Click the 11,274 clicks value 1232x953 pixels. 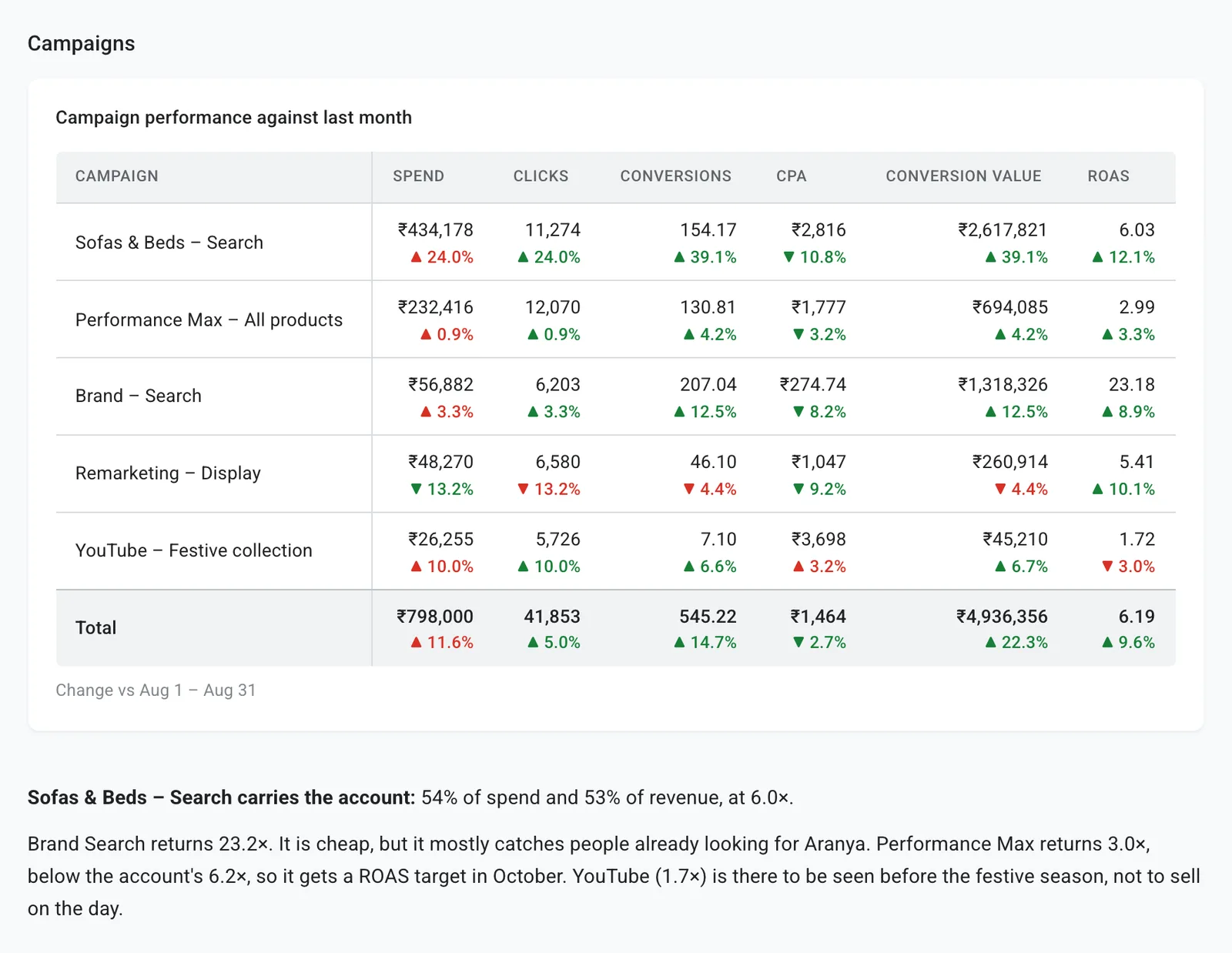coord(553,229)
